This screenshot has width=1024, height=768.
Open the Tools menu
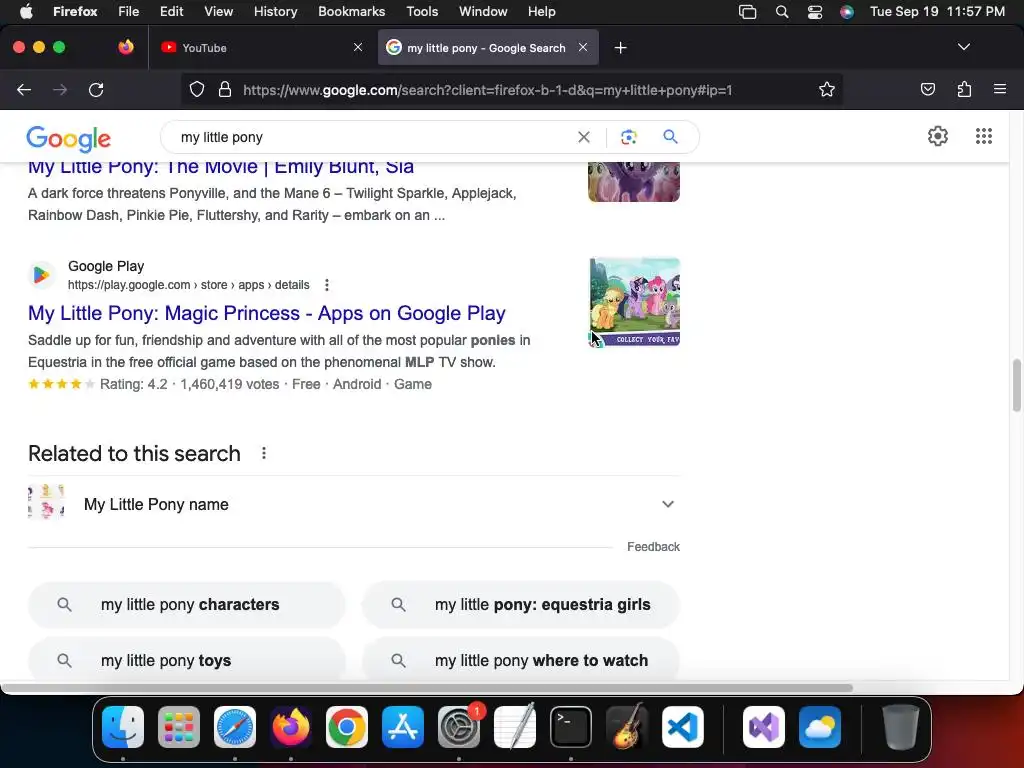pos(422,12)
